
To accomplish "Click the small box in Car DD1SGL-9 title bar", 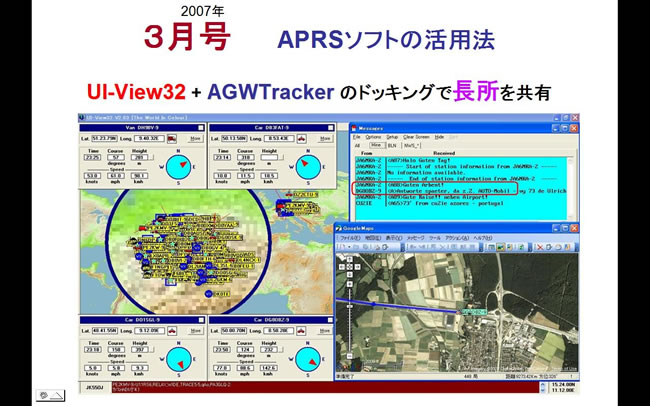I will point(201,320).
